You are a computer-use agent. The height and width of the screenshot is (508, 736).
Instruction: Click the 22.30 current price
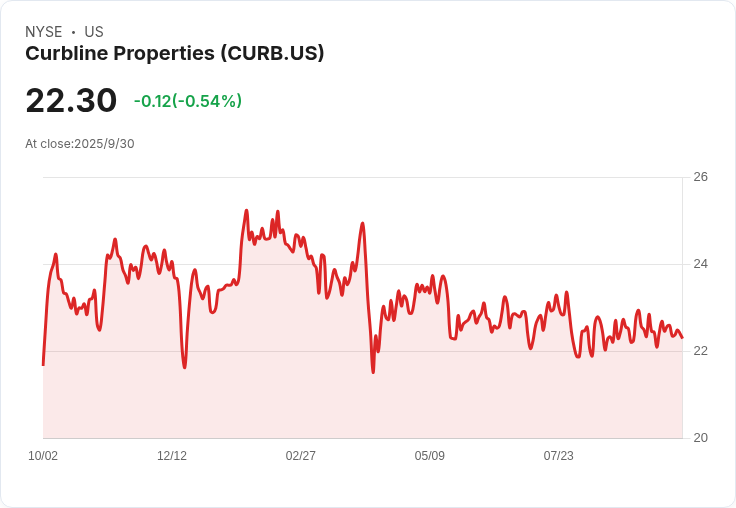point(71,100)
